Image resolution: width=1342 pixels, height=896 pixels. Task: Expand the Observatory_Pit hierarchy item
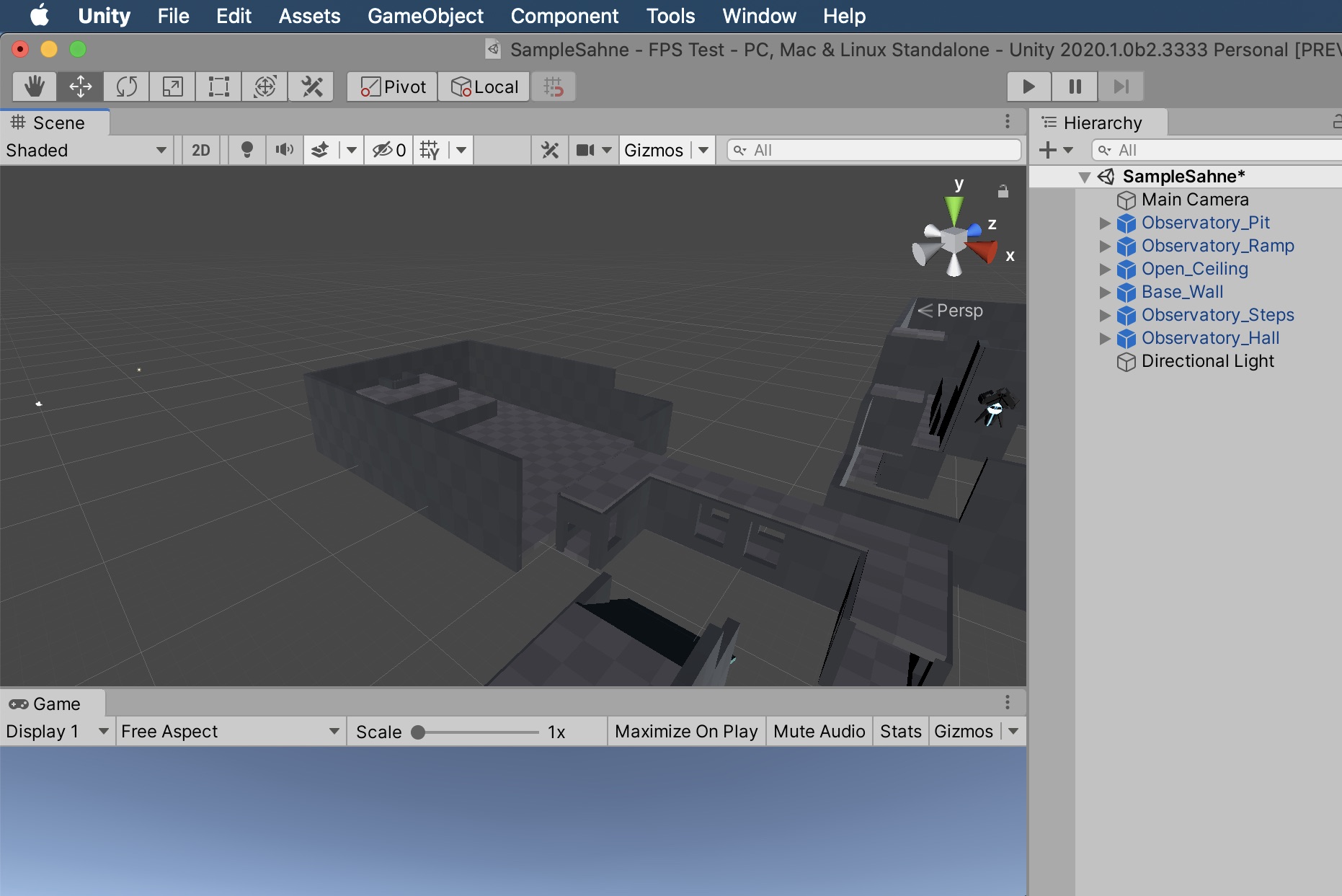[1106, 223]
